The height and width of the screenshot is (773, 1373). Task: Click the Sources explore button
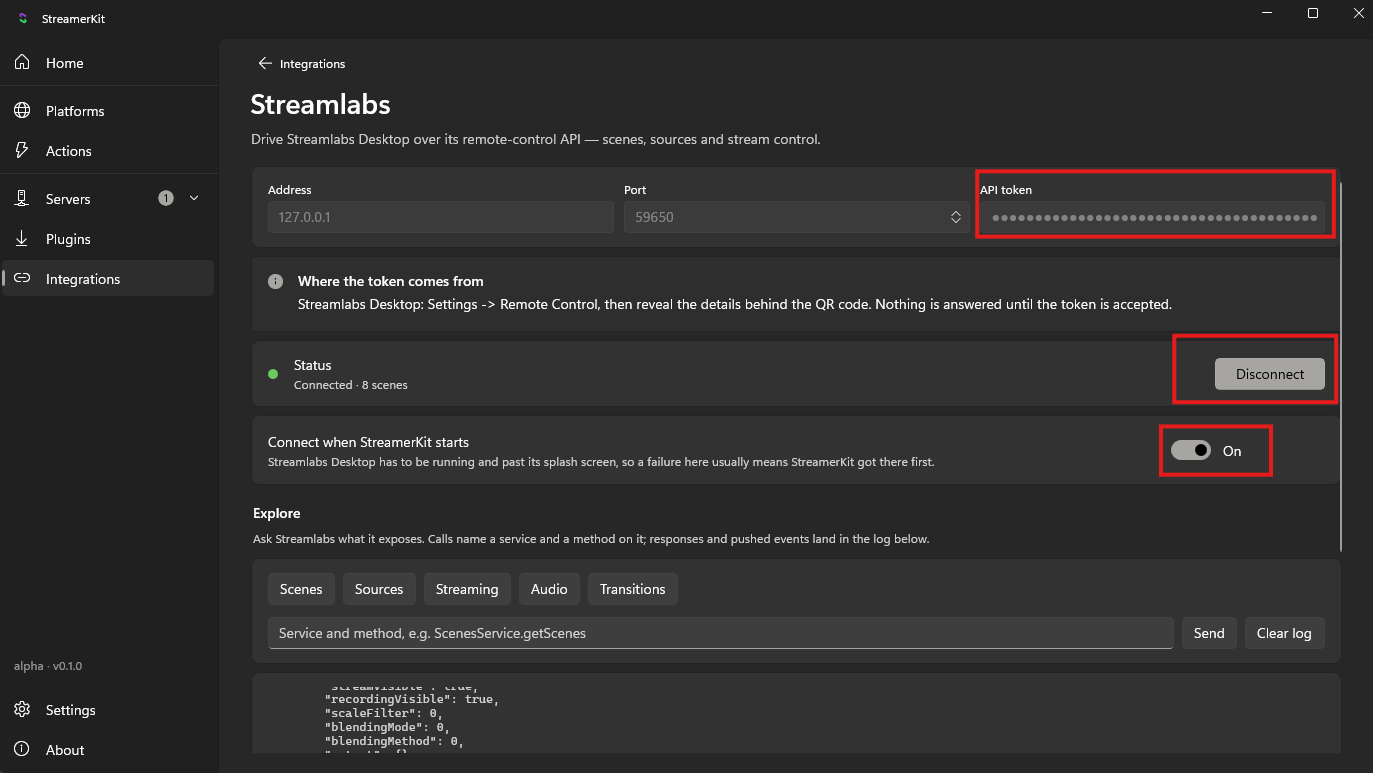[379, 589]
